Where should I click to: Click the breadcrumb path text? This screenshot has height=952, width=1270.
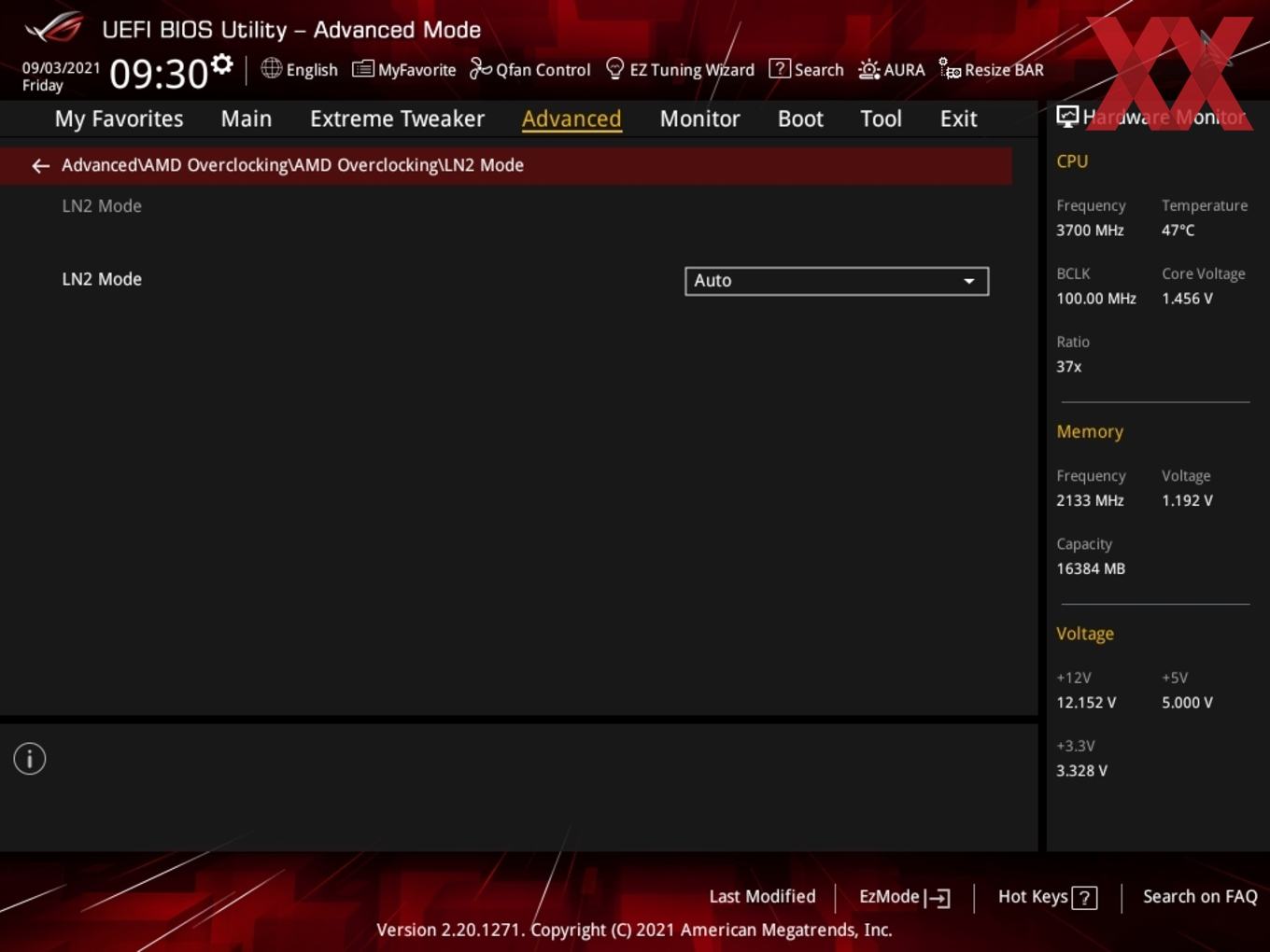click(x=292, y=165)
